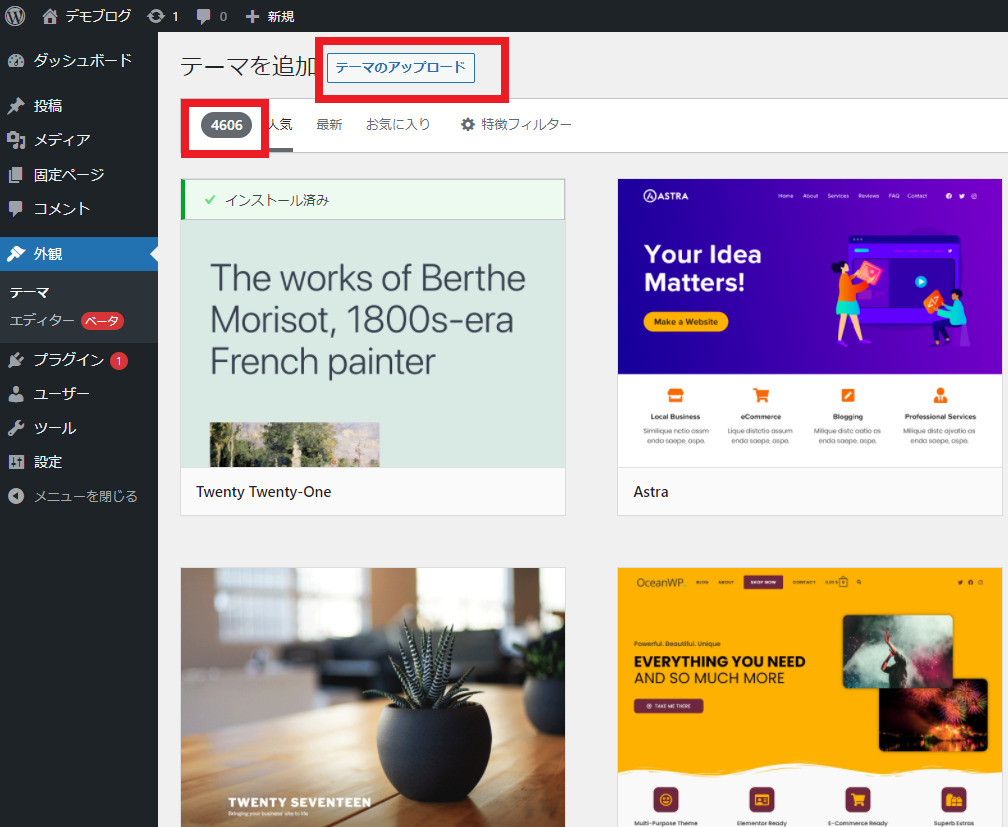
Task: Switch to the 最新 tab
Action: (x=329, y=125)
